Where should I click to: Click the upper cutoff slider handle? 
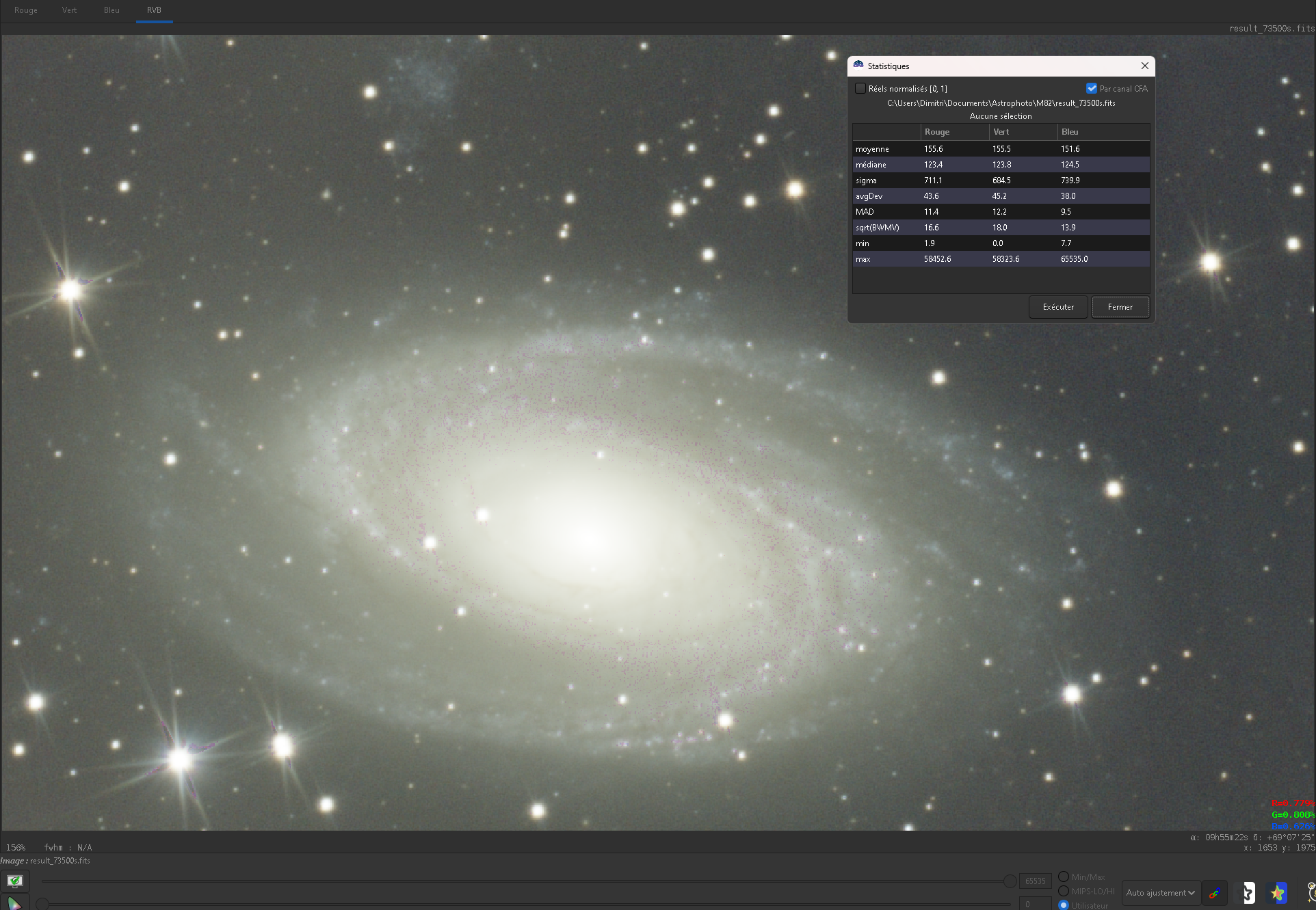coord(1010,881)
